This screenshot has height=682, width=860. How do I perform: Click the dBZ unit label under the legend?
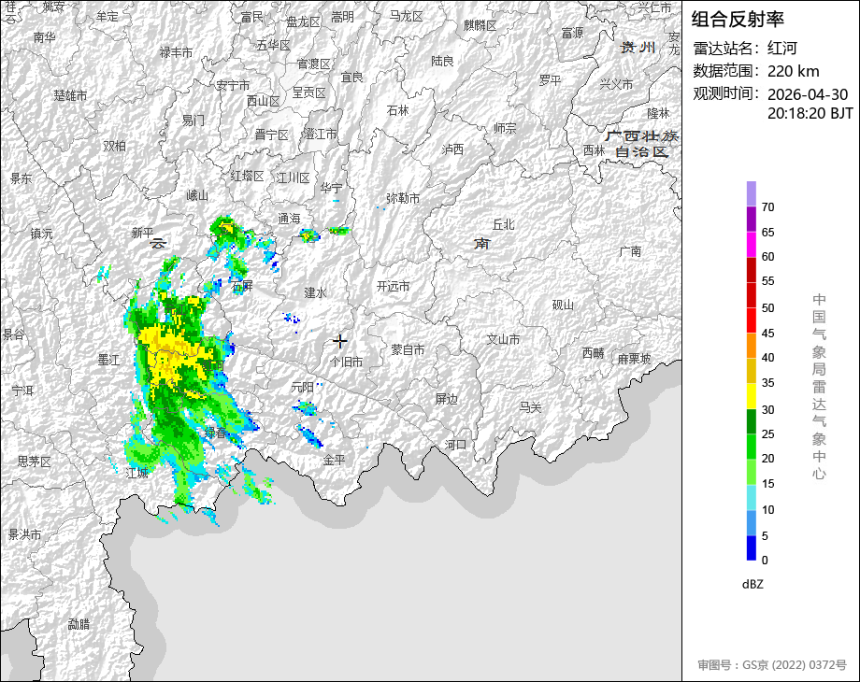coord(752,584)
